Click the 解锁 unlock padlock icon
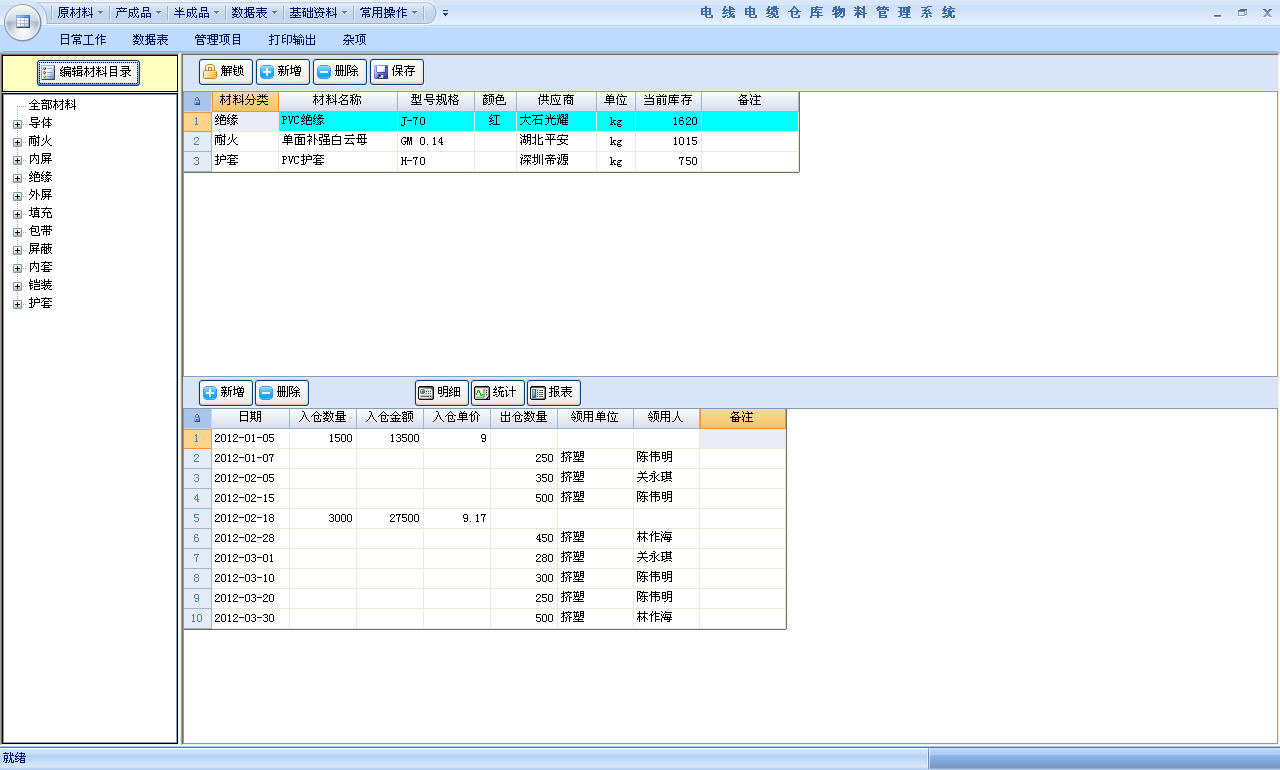Image resolution: width=1280 pixels, height=770 pixels. pyautogui.click(x=211, y=72)
